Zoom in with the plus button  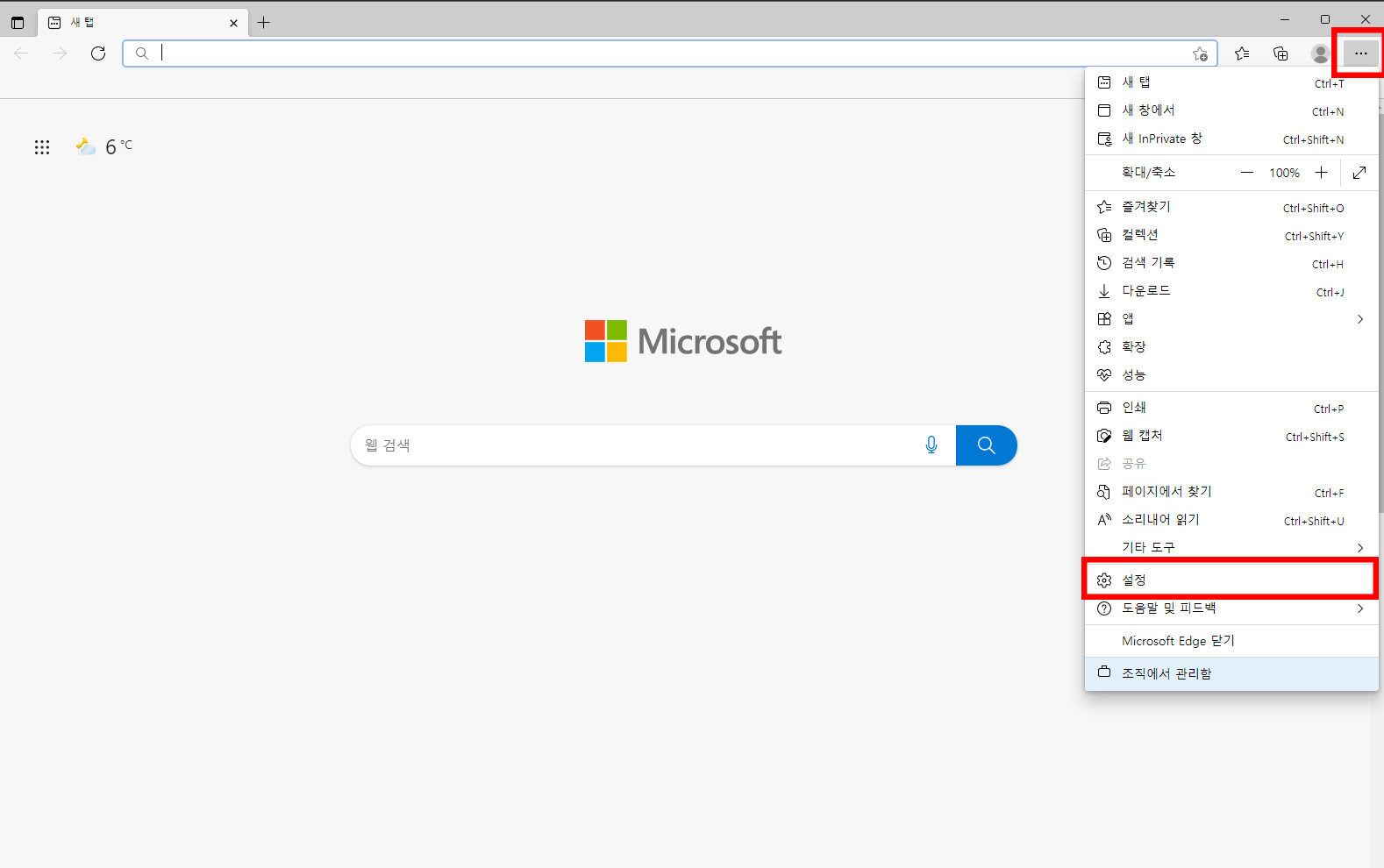point(1321,173)
